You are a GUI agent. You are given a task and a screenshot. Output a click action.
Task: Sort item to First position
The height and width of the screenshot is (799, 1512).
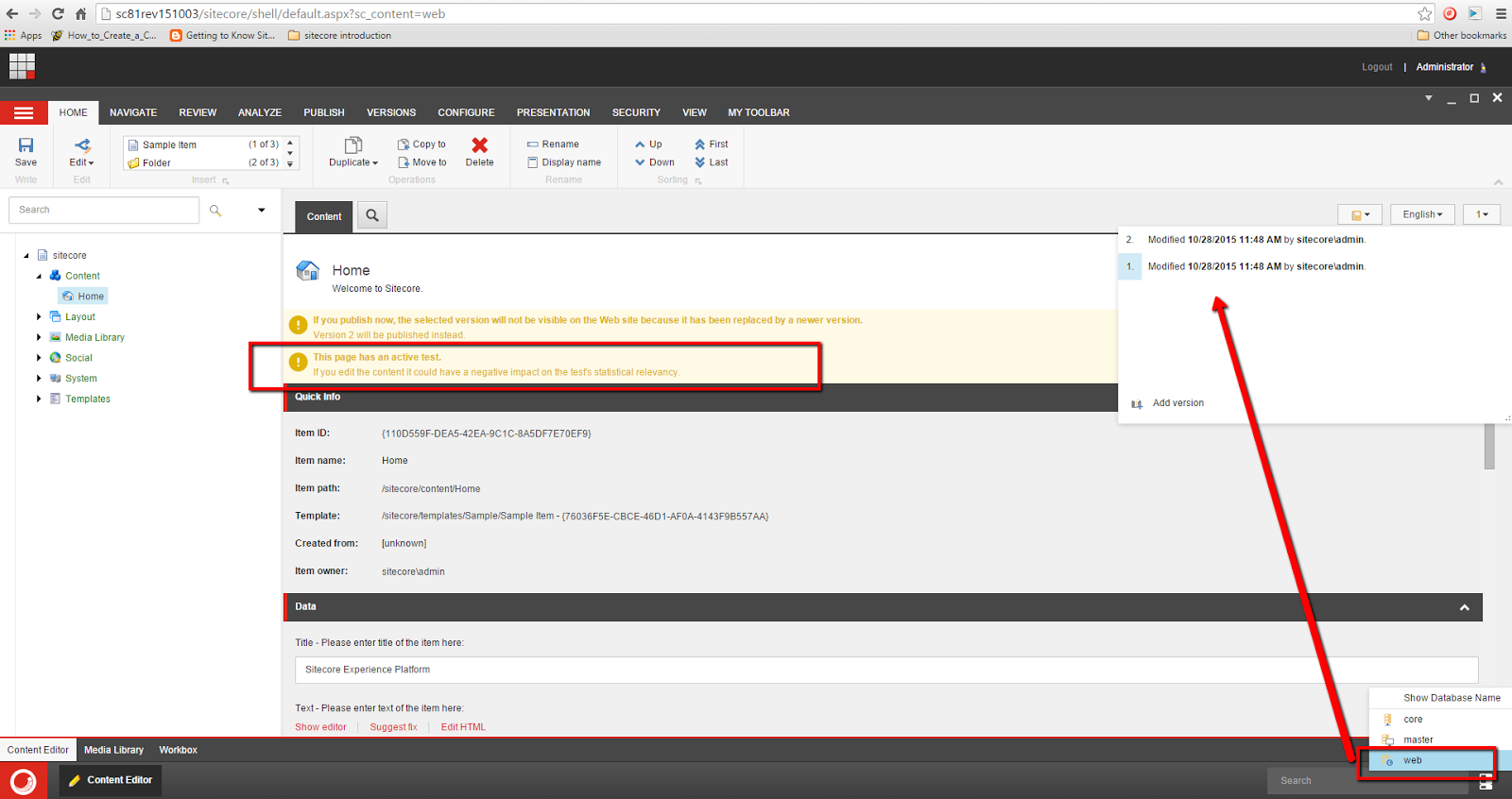click(x=712, y=144)
